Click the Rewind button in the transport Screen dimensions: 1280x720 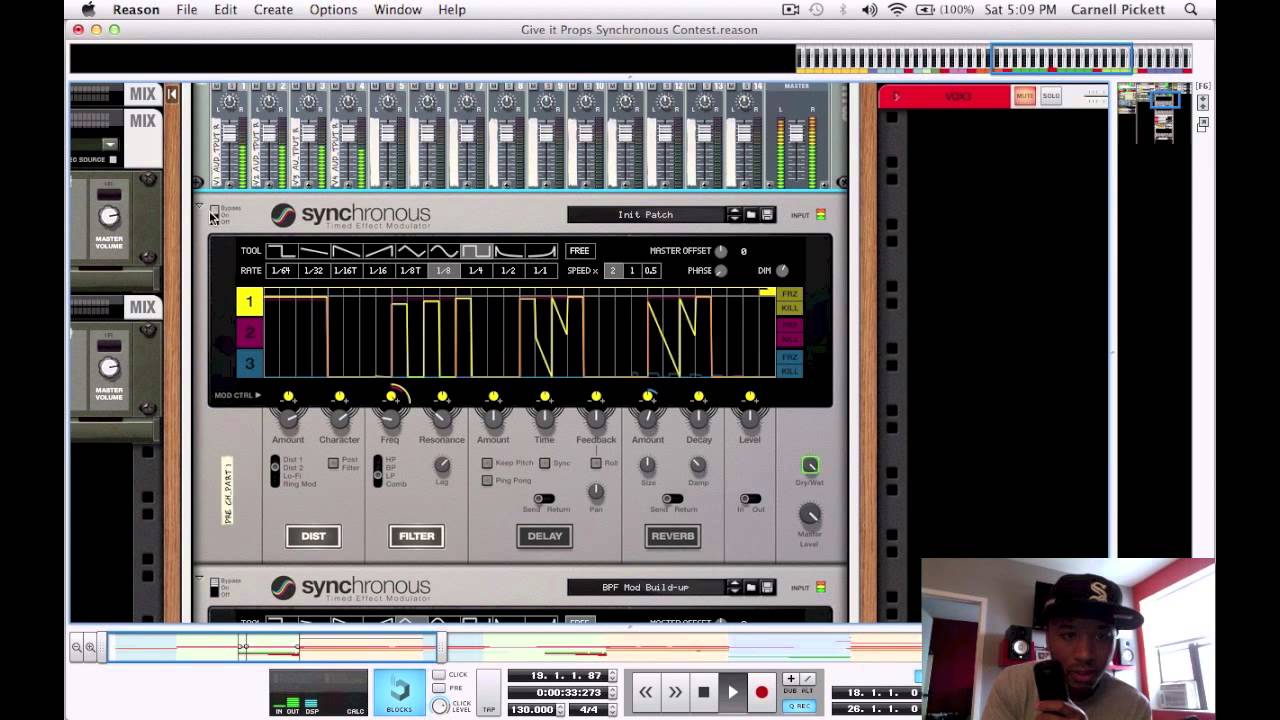click(646, 692)
